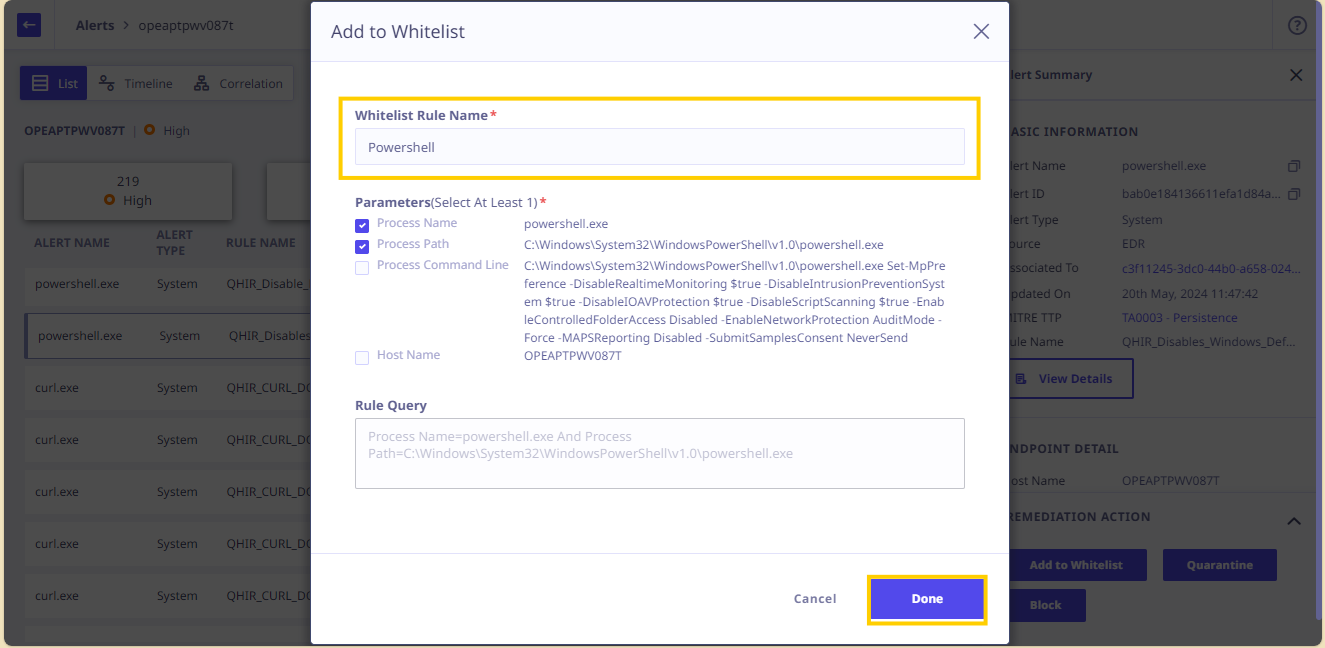Click the Alerts breadcrumb

point(95,25)
